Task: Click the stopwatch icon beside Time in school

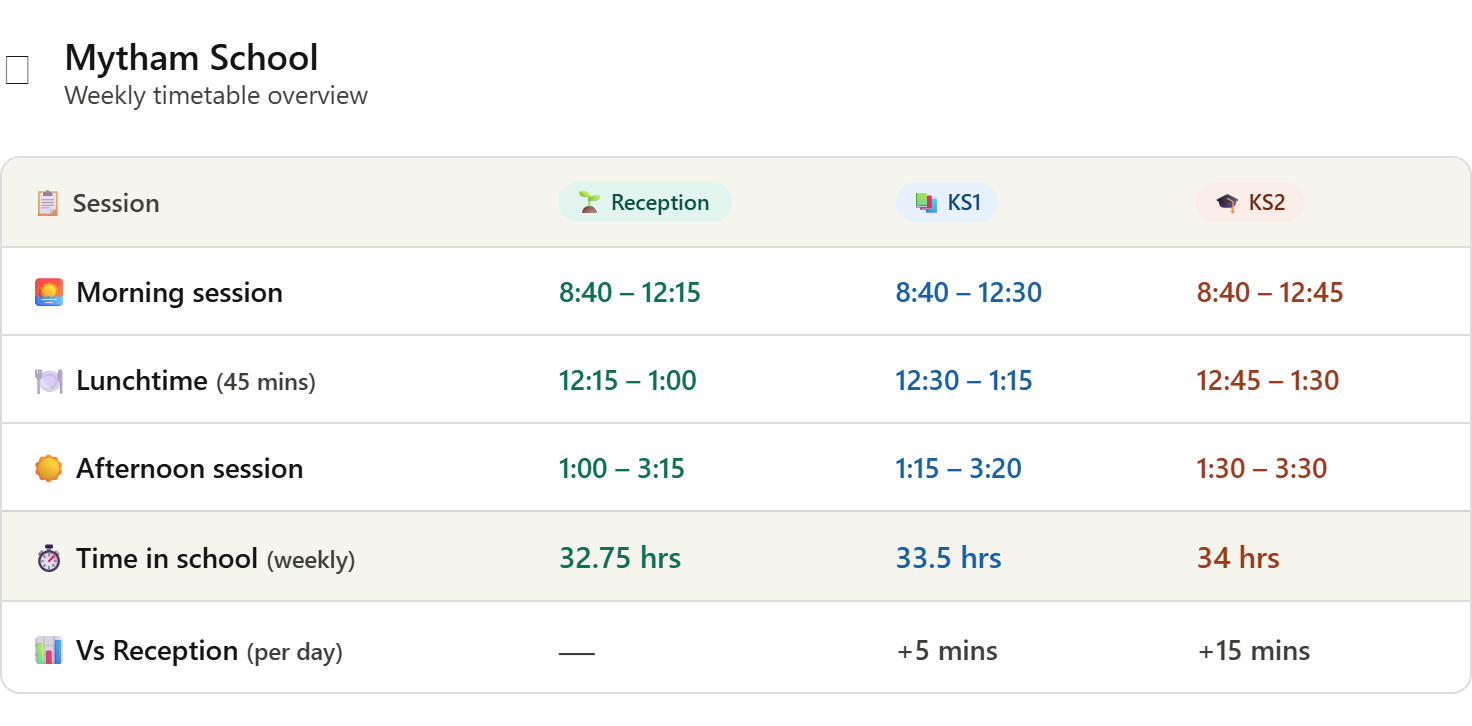Action: [49, 558]
